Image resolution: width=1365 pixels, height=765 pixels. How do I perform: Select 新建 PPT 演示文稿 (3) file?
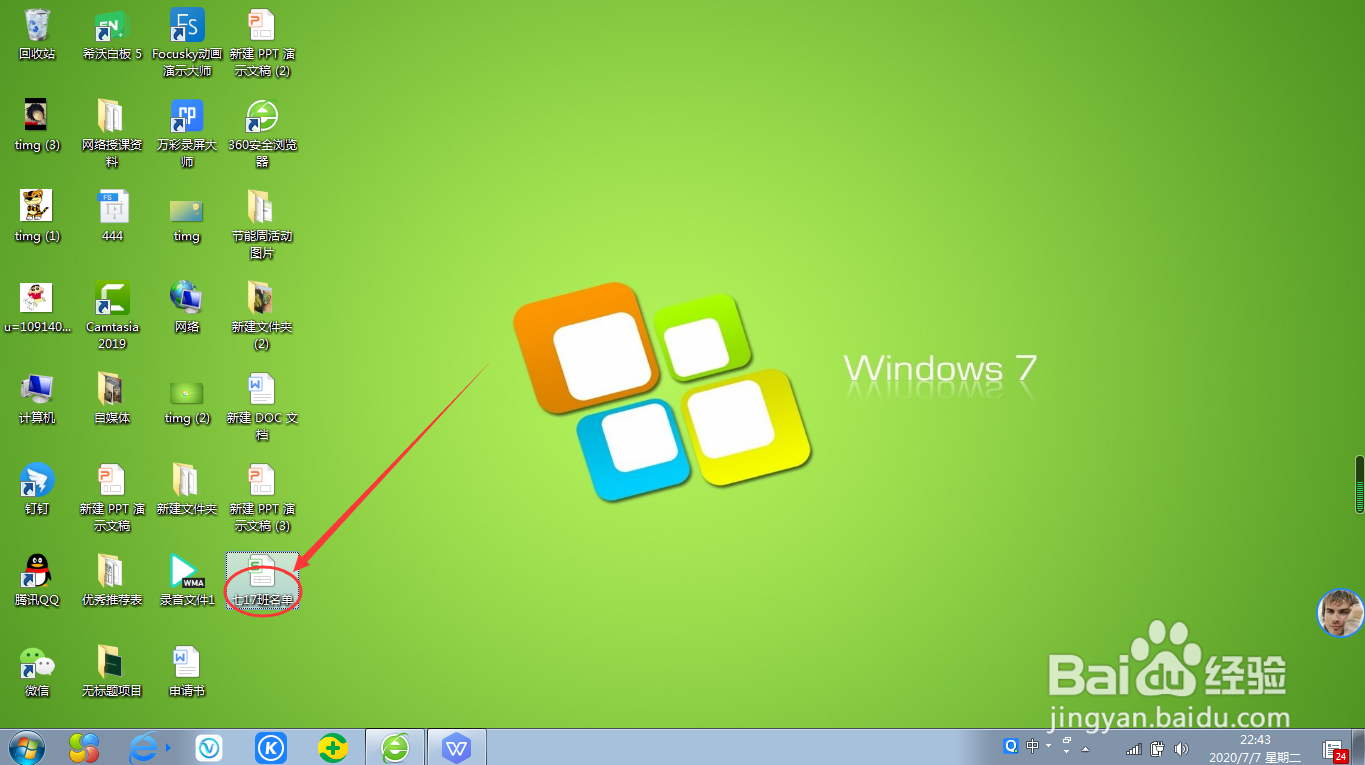click(262, 498)
